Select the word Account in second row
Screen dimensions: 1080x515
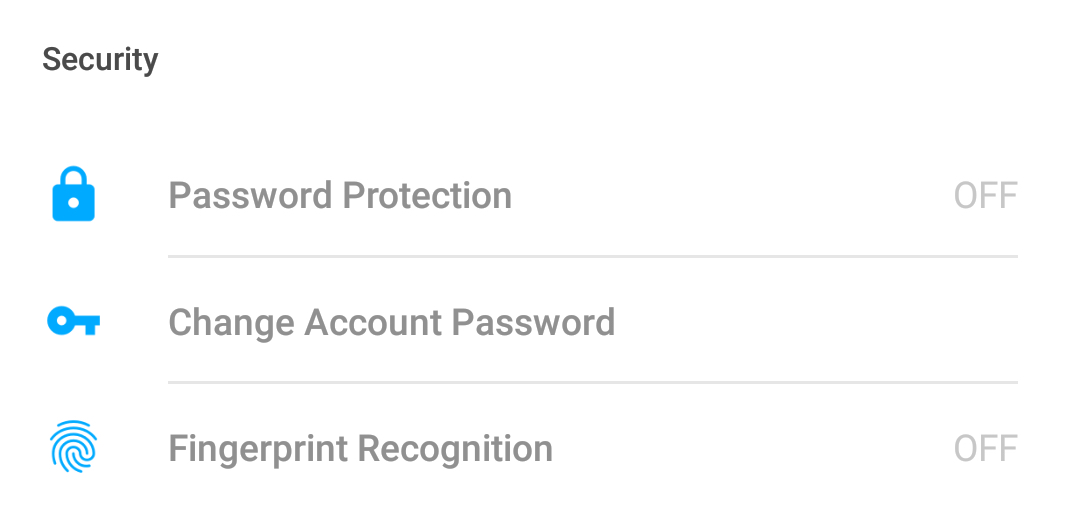point(373,322)
